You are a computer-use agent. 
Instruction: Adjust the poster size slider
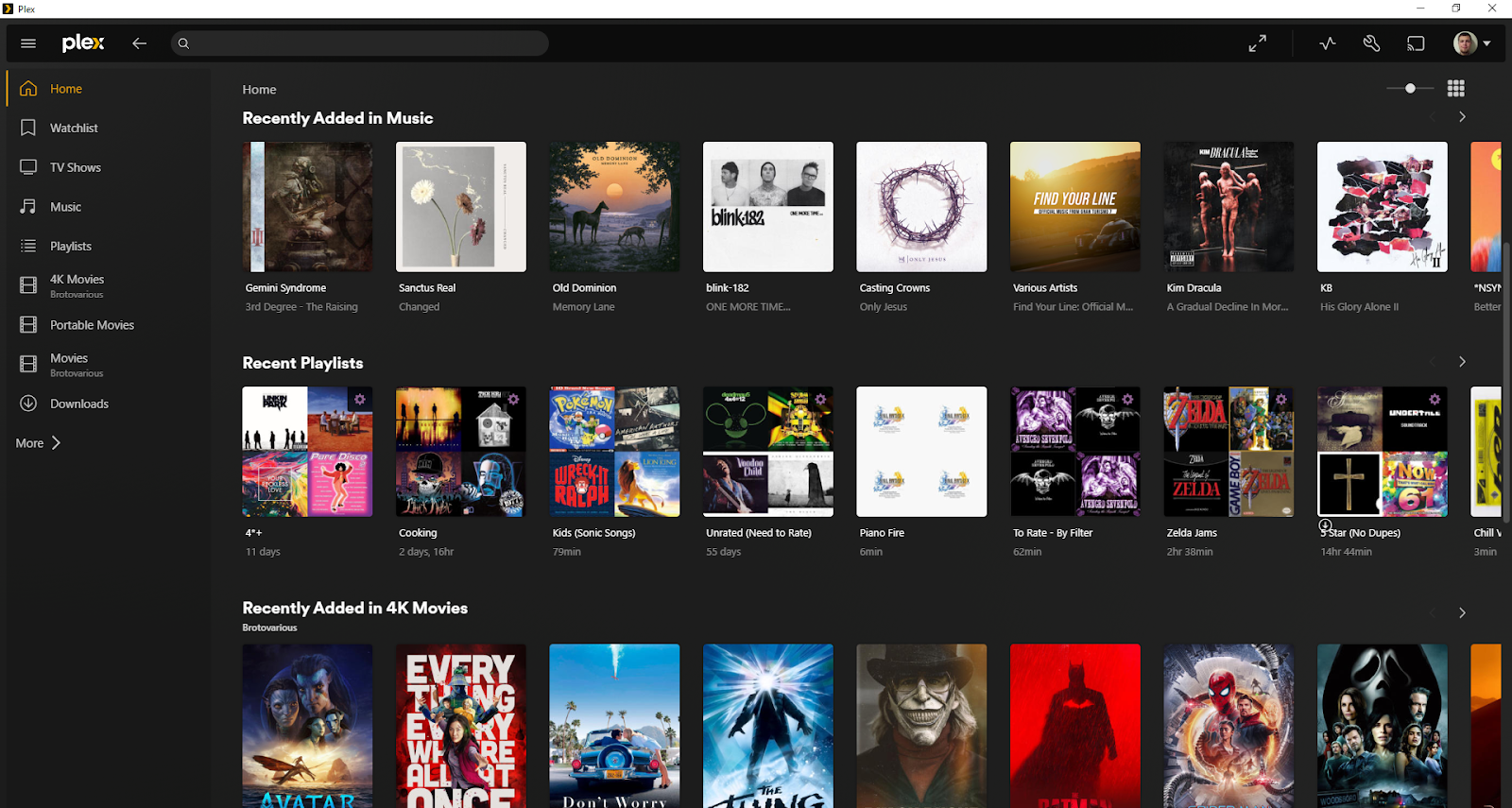(x=1410, y=88)
